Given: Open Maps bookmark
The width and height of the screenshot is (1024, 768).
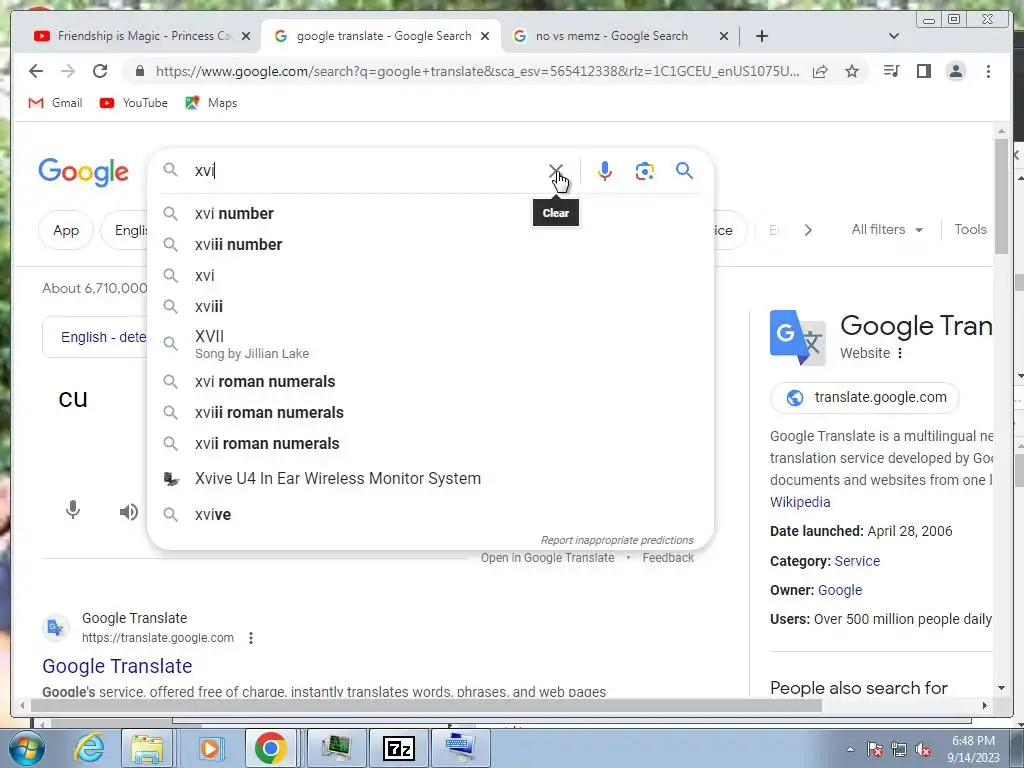Looking at the screenshot, I should point(211,103).
